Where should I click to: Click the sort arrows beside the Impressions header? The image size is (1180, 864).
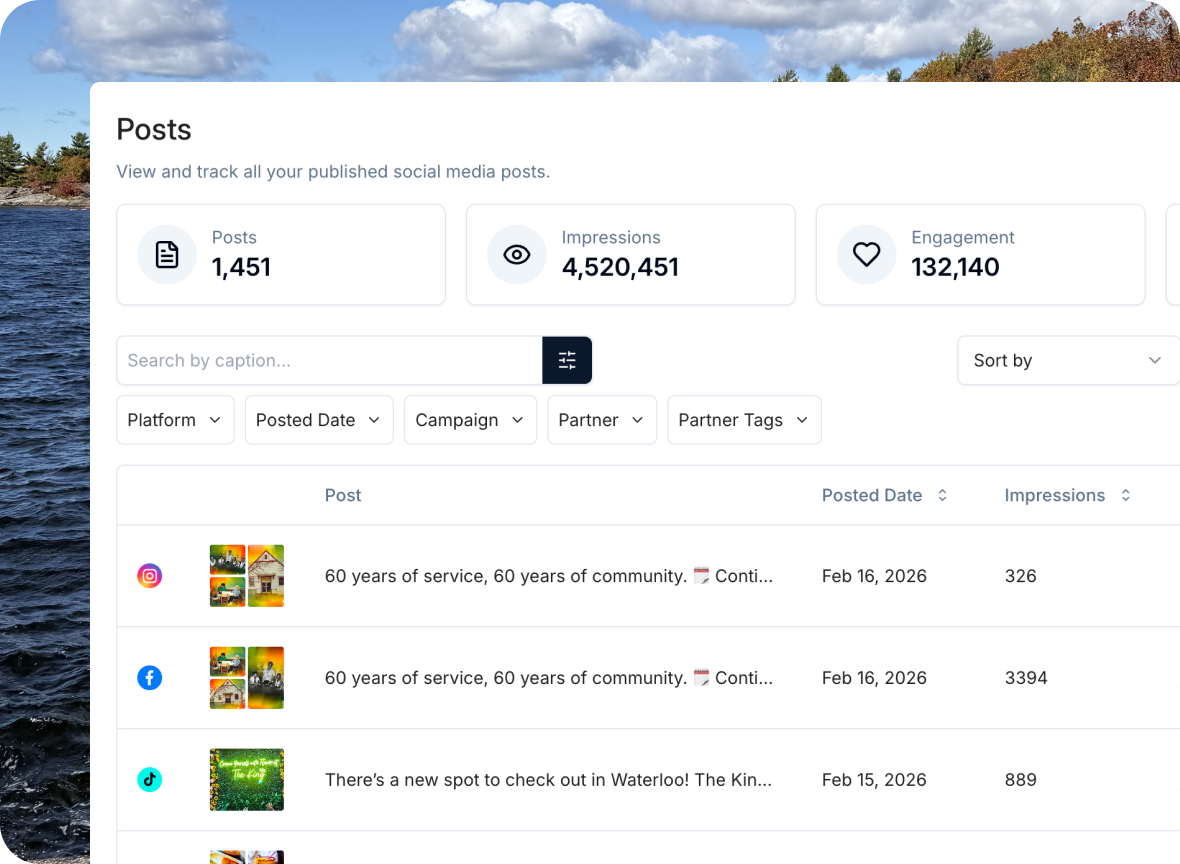1125,495
